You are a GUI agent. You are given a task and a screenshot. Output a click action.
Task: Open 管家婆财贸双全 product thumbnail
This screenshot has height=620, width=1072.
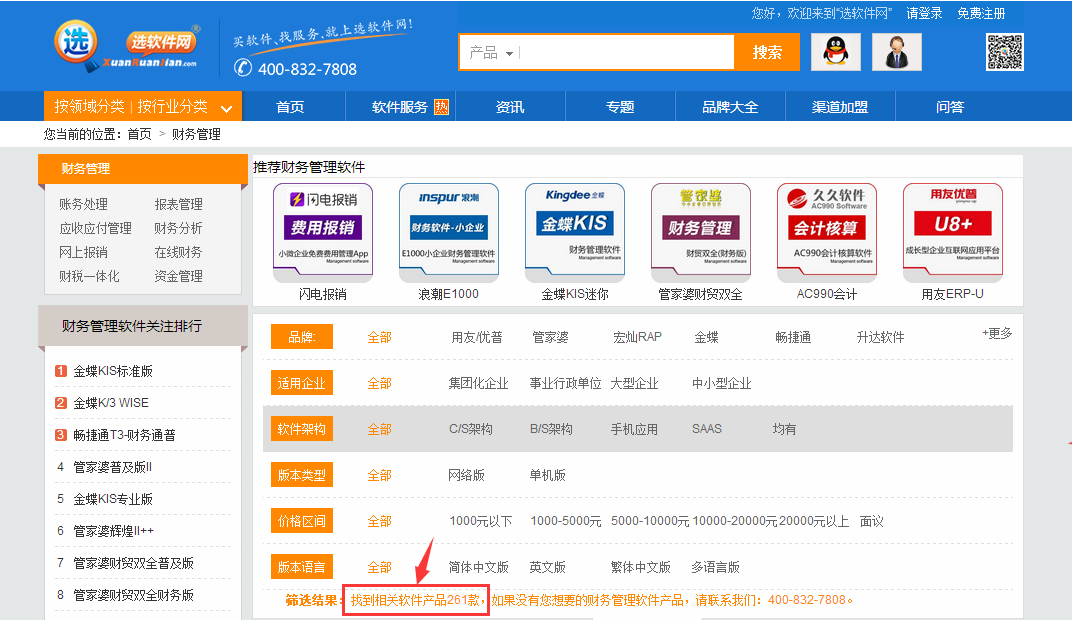[x=701, y=232]
